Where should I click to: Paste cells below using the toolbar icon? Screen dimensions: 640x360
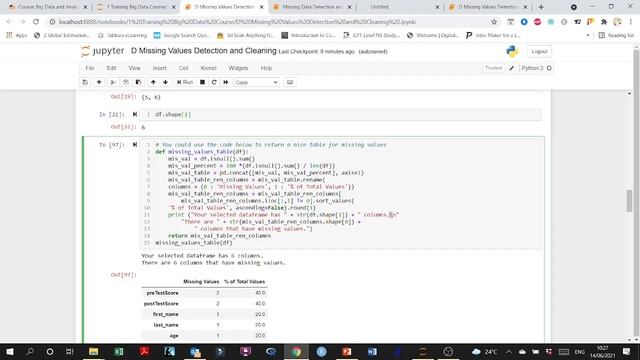138,82
